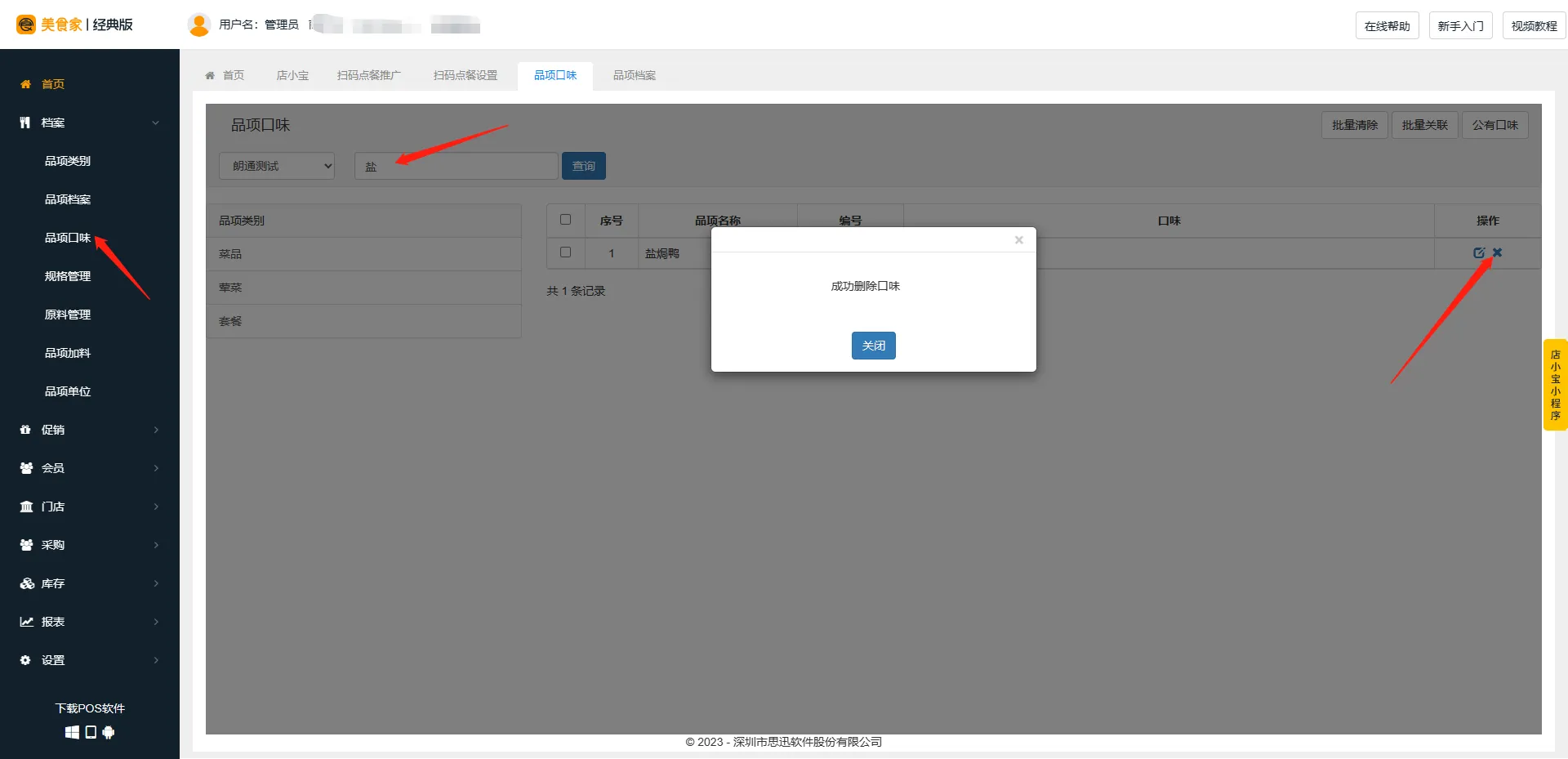Click the search input field containing 盐
1568x759 pixels.
coord(456,166)
